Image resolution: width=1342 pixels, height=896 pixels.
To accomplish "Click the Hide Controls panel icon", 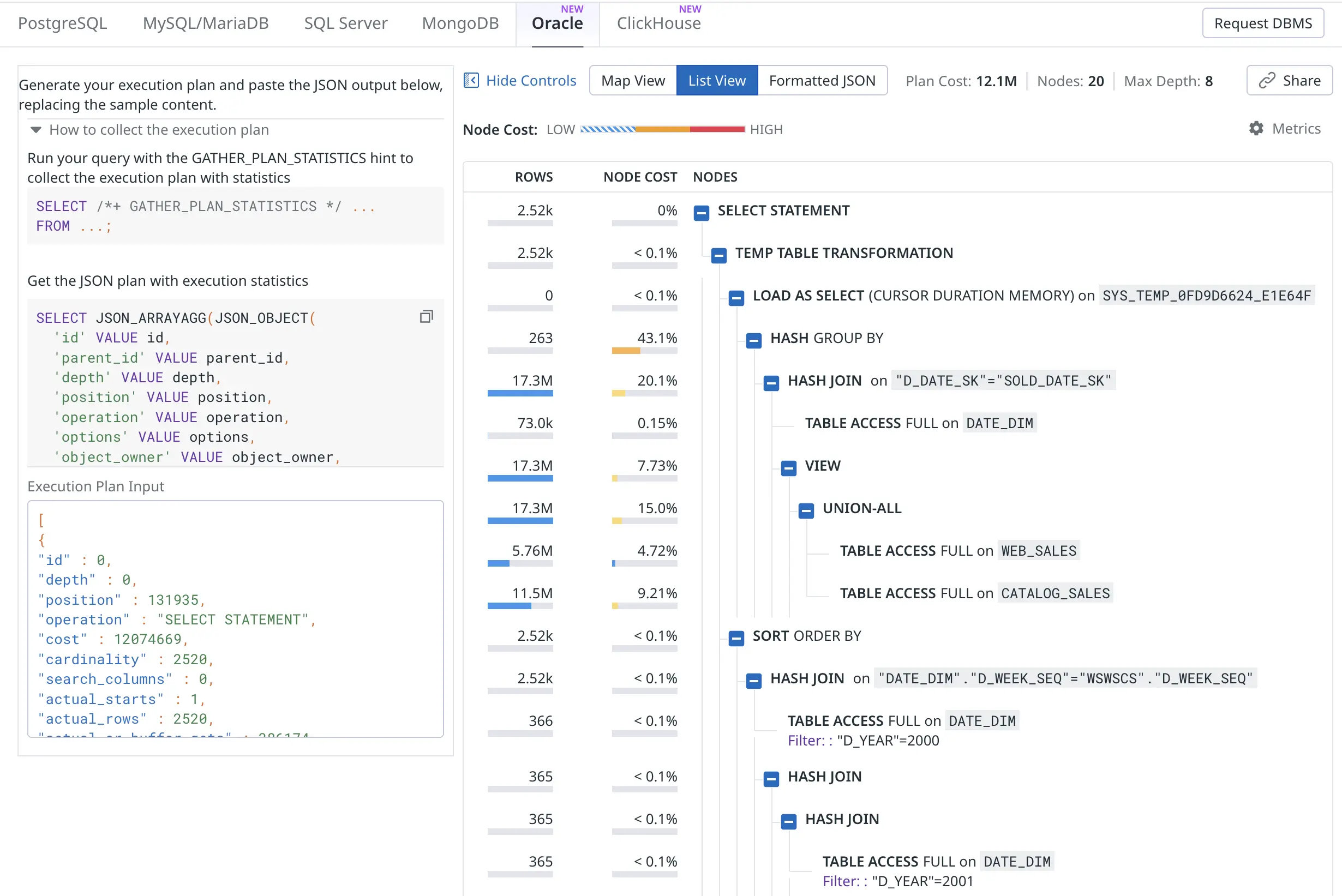I will [x=471, y=81].
